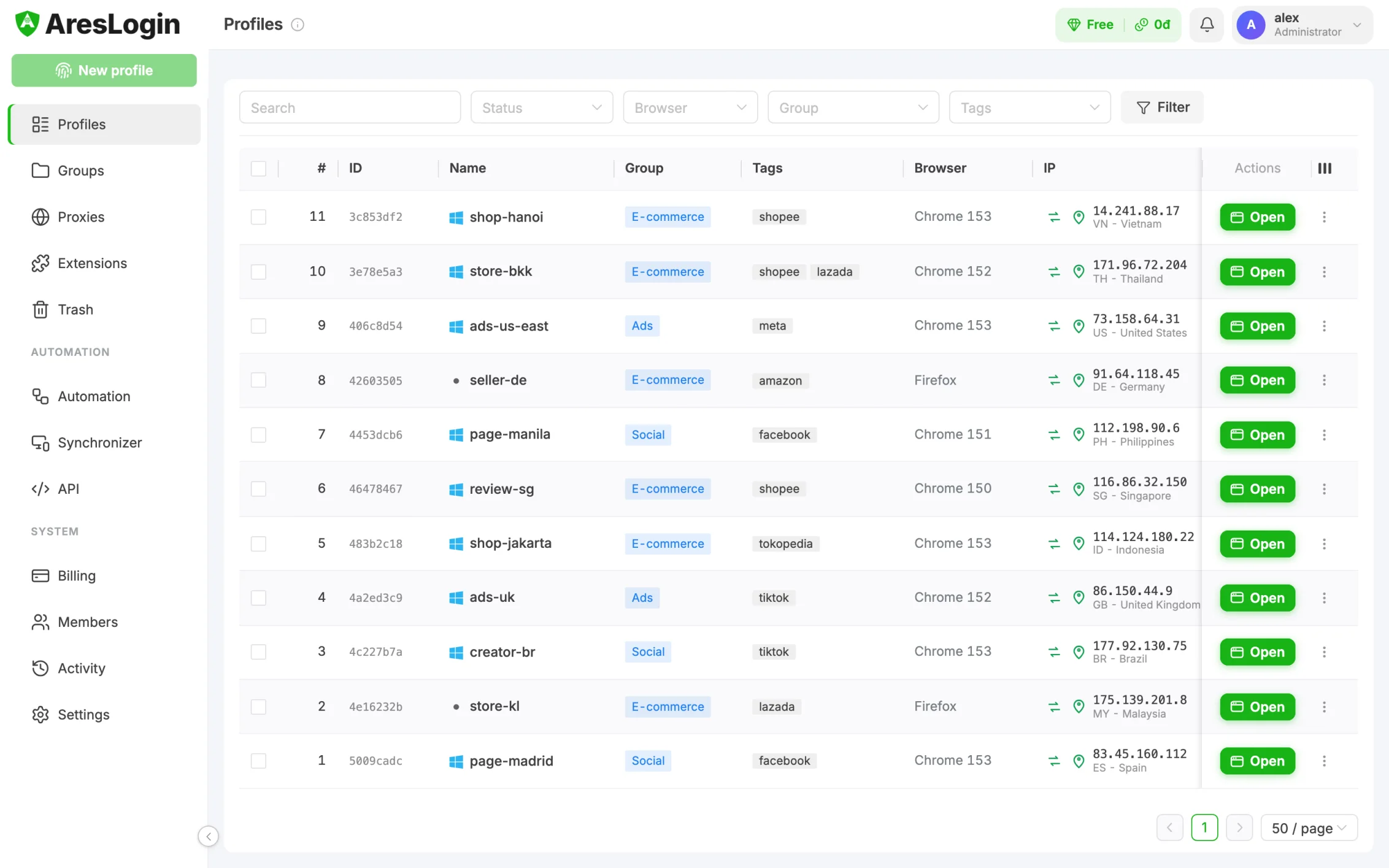
Task: Change the 50 / page size dropdown
Action: pos(1309,828)
